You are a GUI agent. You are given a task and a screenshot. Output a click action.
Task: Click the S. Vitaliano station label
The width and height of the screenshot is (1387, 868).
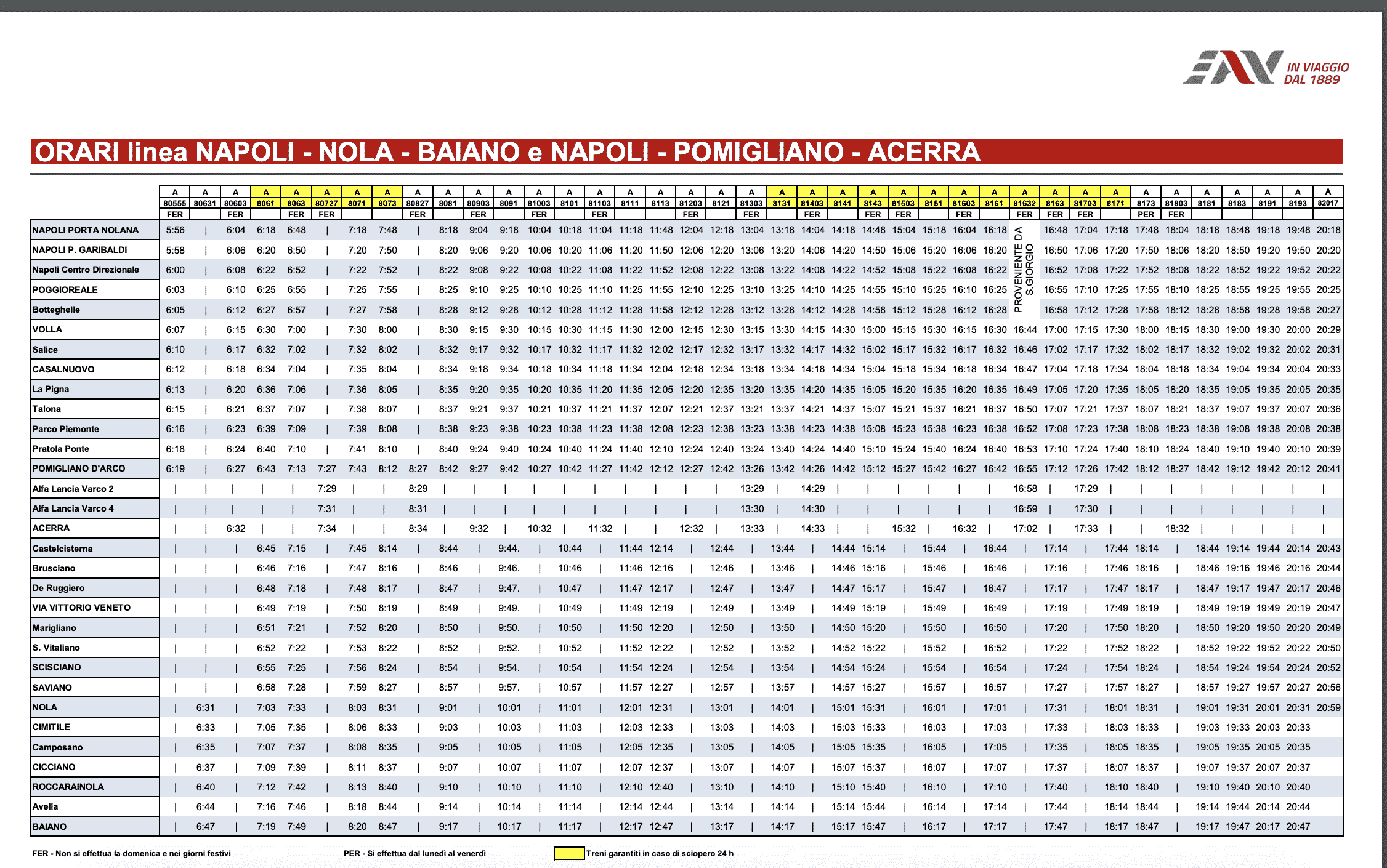click(56, 648)
